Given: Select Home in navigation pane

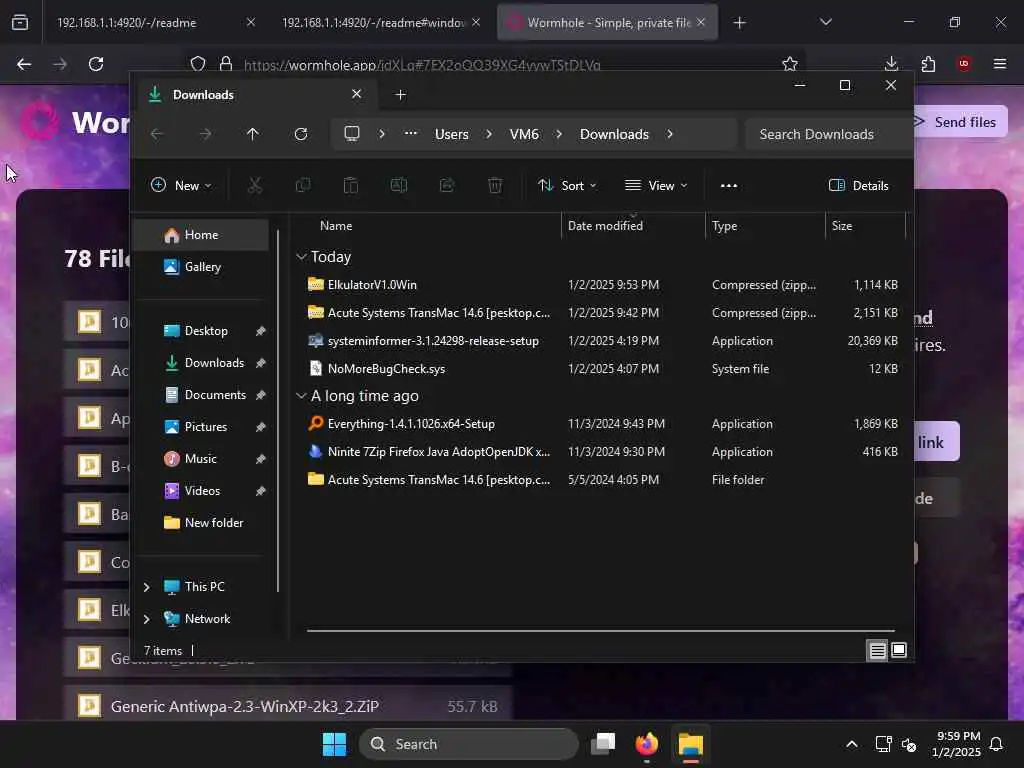Looking at the screenshot, I should [x=202, y=235].
